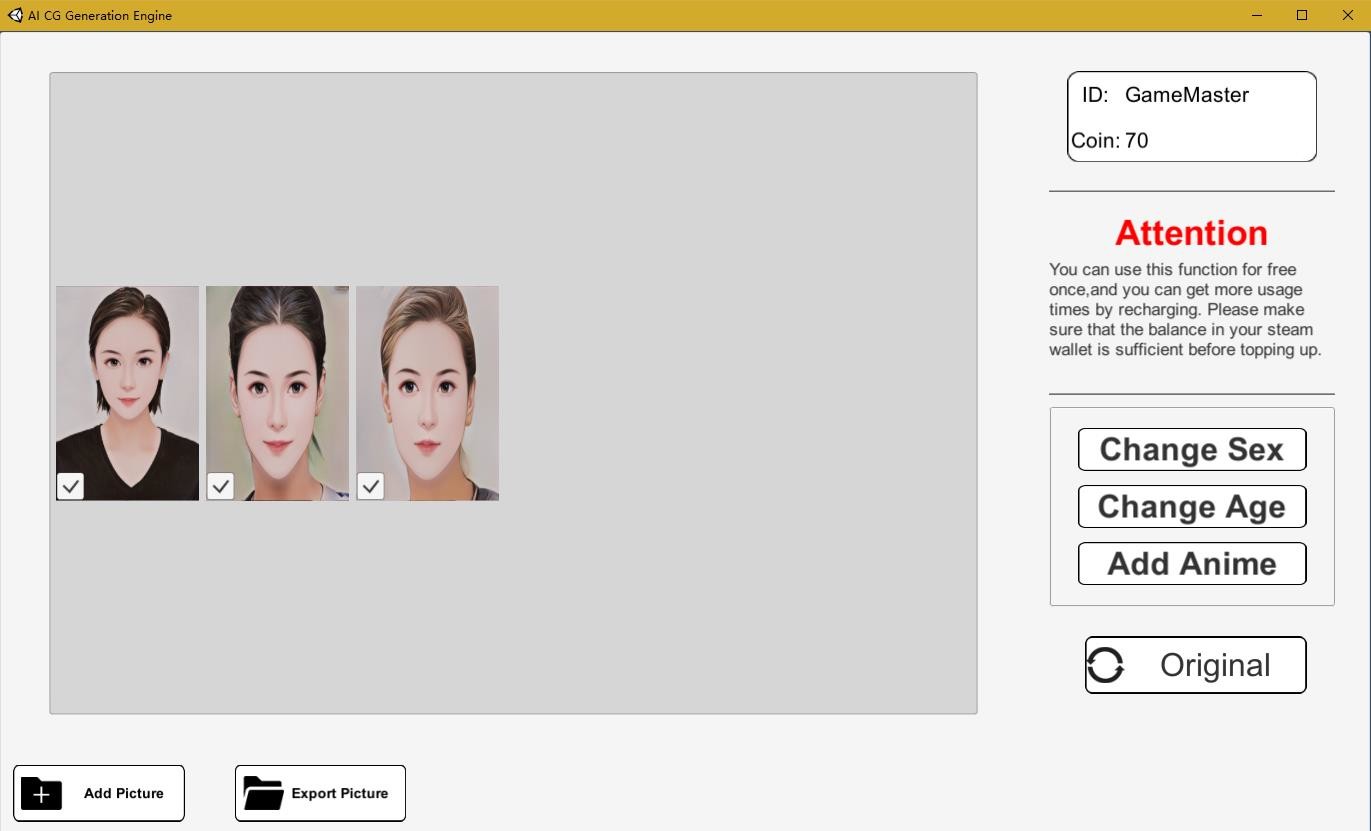Image resolution: width=1371 pixels, height=831 pixels.
Task: Deselect the third portrait's checkbox
Action: [370, 486]
